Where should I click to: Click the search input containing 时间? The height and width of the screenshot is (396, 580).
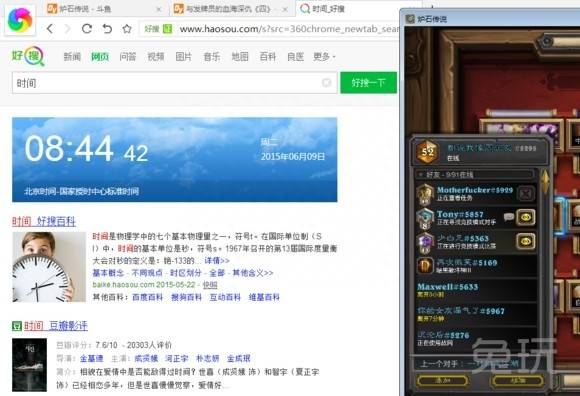point(174,83)
